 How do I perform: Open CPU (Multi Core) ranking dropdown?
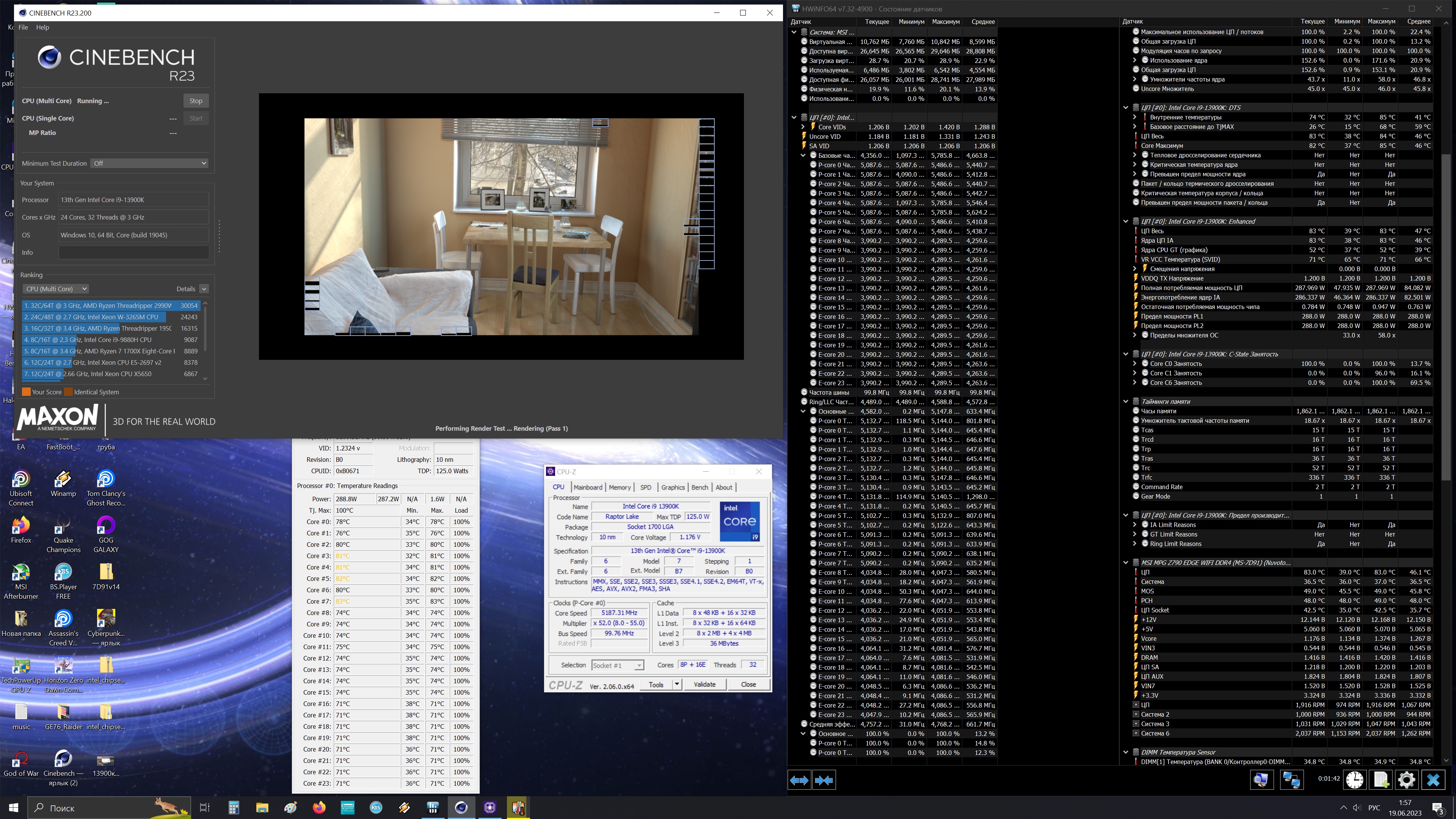[x=56, y=289]
